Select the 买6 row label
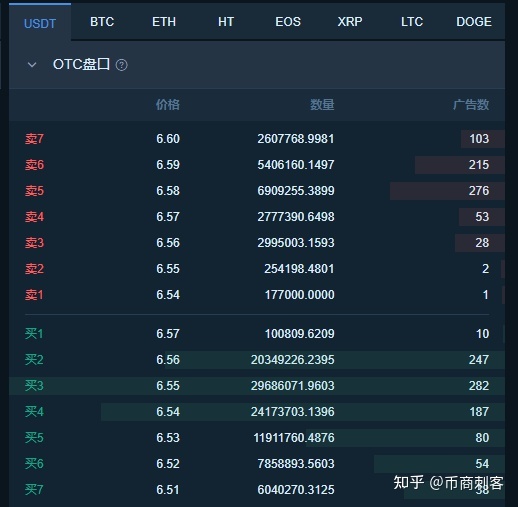This screenshot has width=518, height=507. (x=34, y=464)
